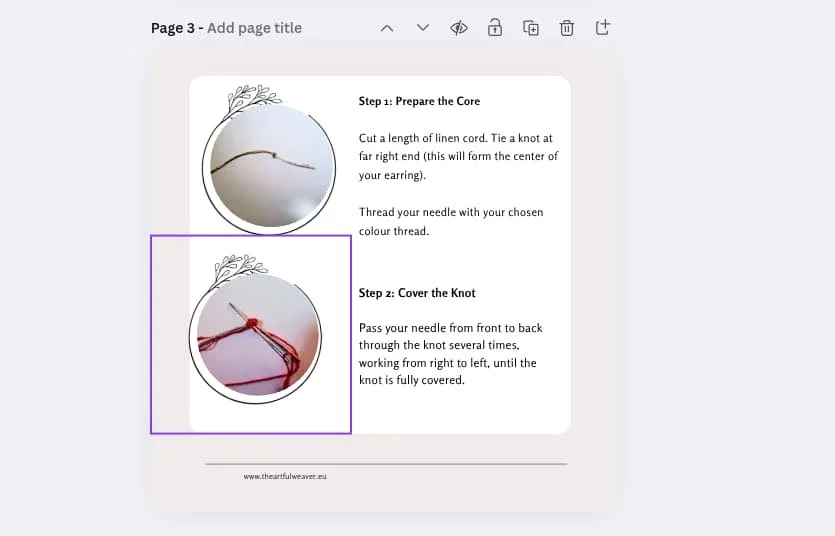Select the 'Cut a length of linen cord' paragraph
This screenshot has width=835, height=536.
point(458,156)
